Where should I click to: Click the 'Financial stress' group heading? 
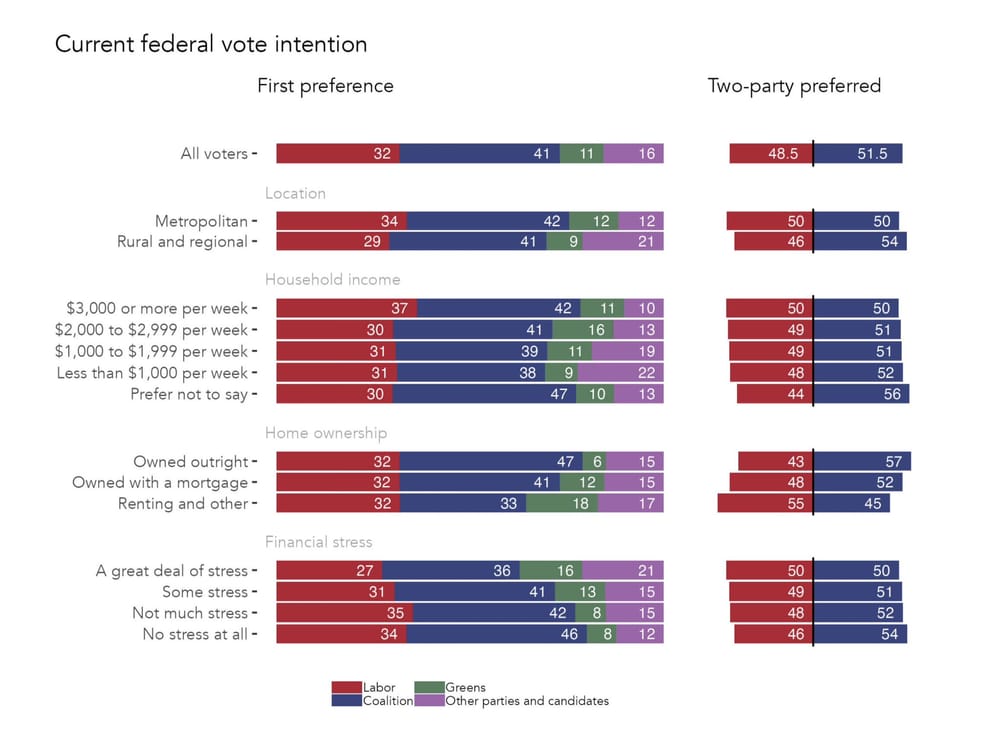(318, 542)
